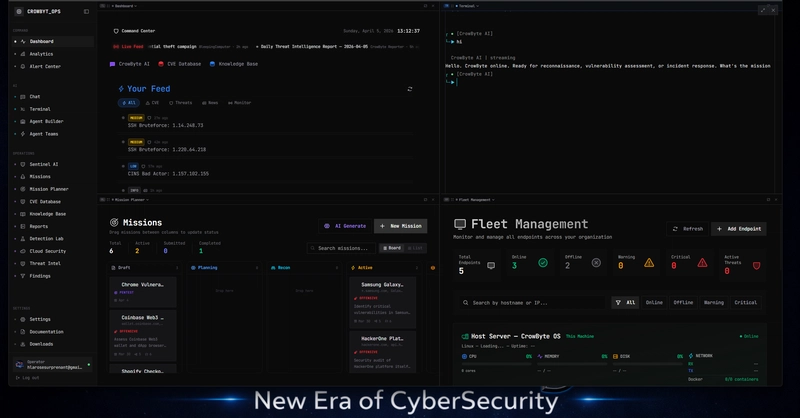This screenshot has height=418, width=800.
Task: Click Log out
Action: [28, 378]
